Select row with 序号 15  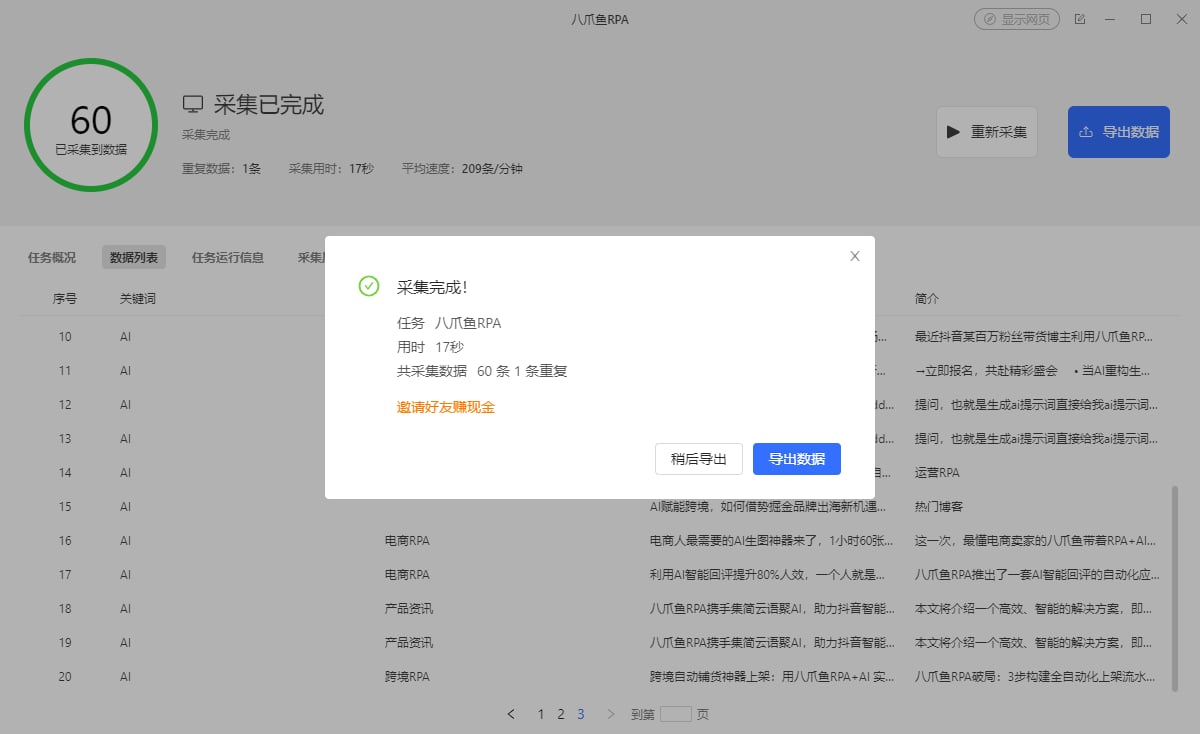(x=600, y=507)
